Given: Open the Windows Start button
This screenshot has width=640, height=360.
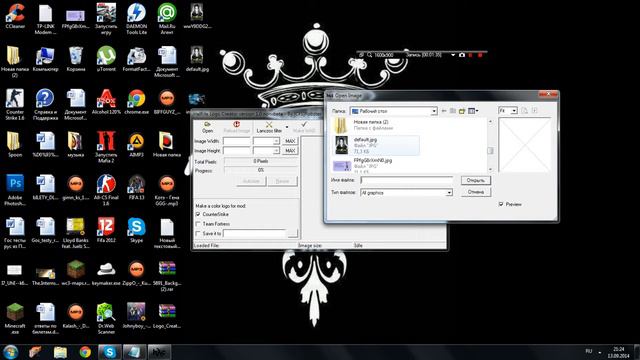Looking at the screenshot, I should tap(10, 352).
